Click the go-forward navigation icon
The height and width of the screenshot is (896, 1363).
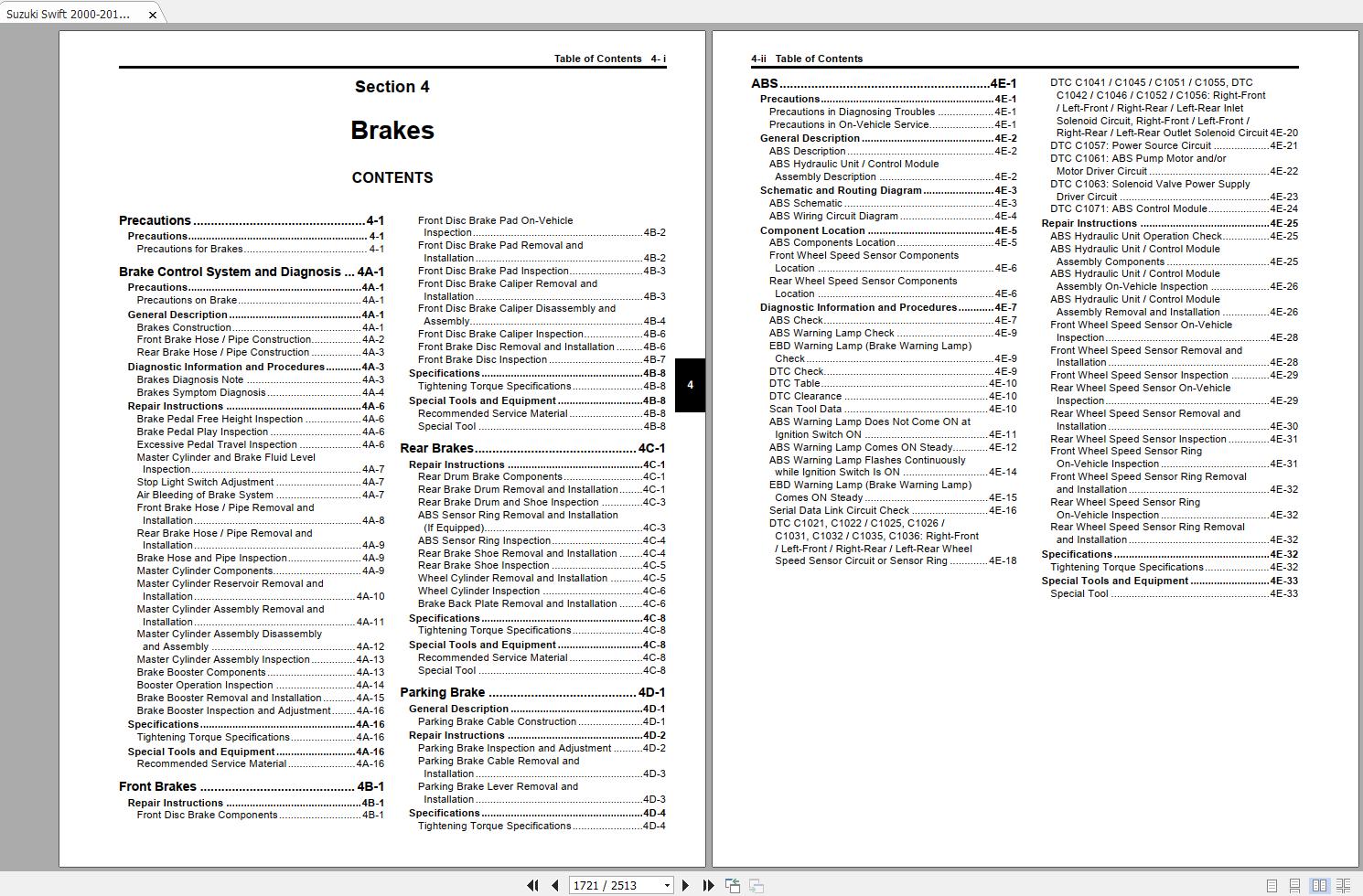point(756,885)
